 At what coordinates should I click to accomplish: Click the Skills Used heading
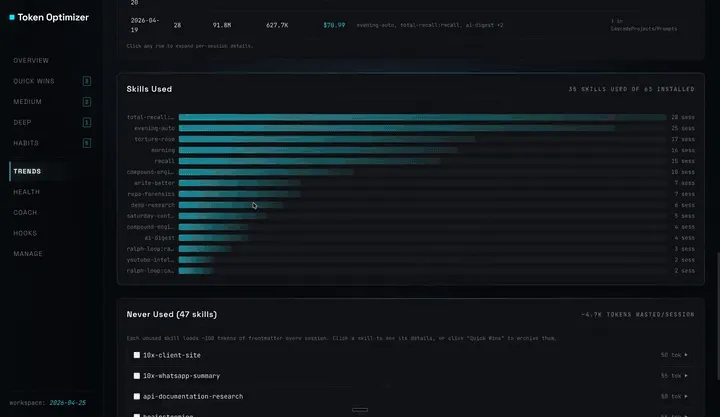(x=149, y=89)
